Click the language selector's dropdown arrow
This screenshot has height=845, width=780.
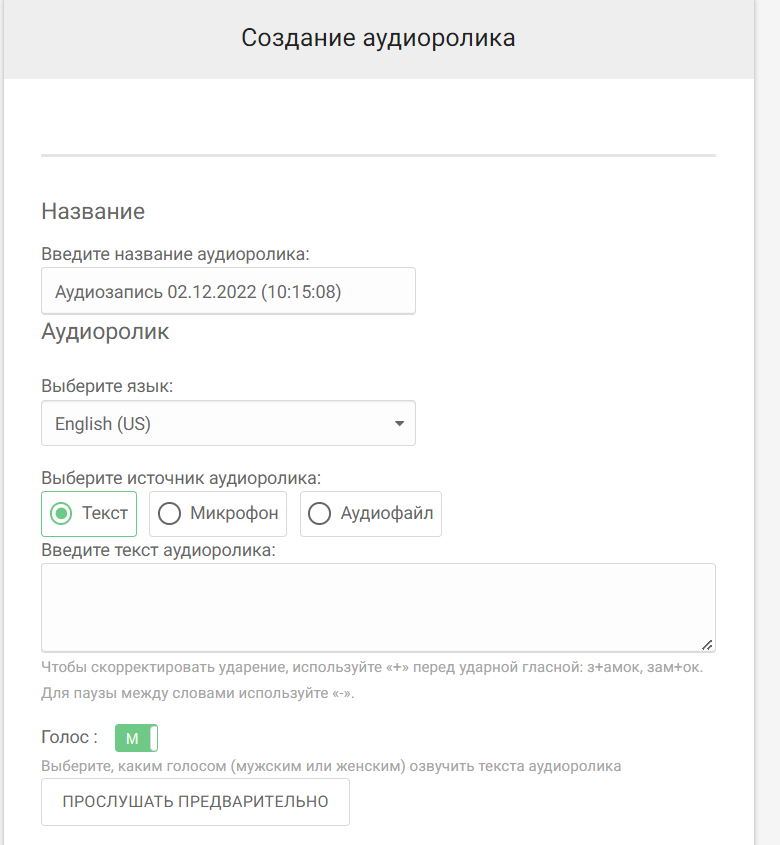pos(399,424)
